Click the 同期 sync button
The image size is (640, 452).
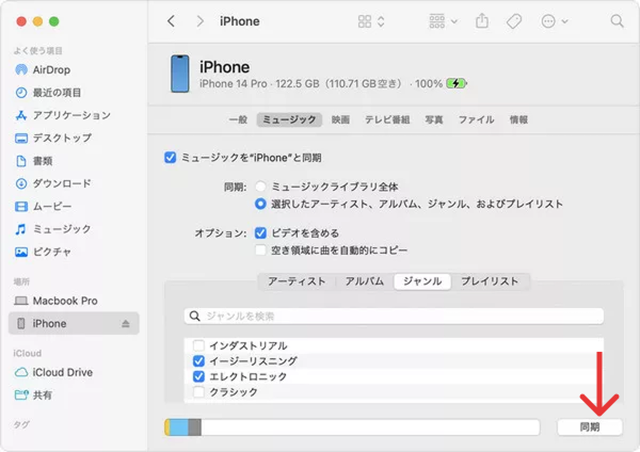[x=590, y=427]
